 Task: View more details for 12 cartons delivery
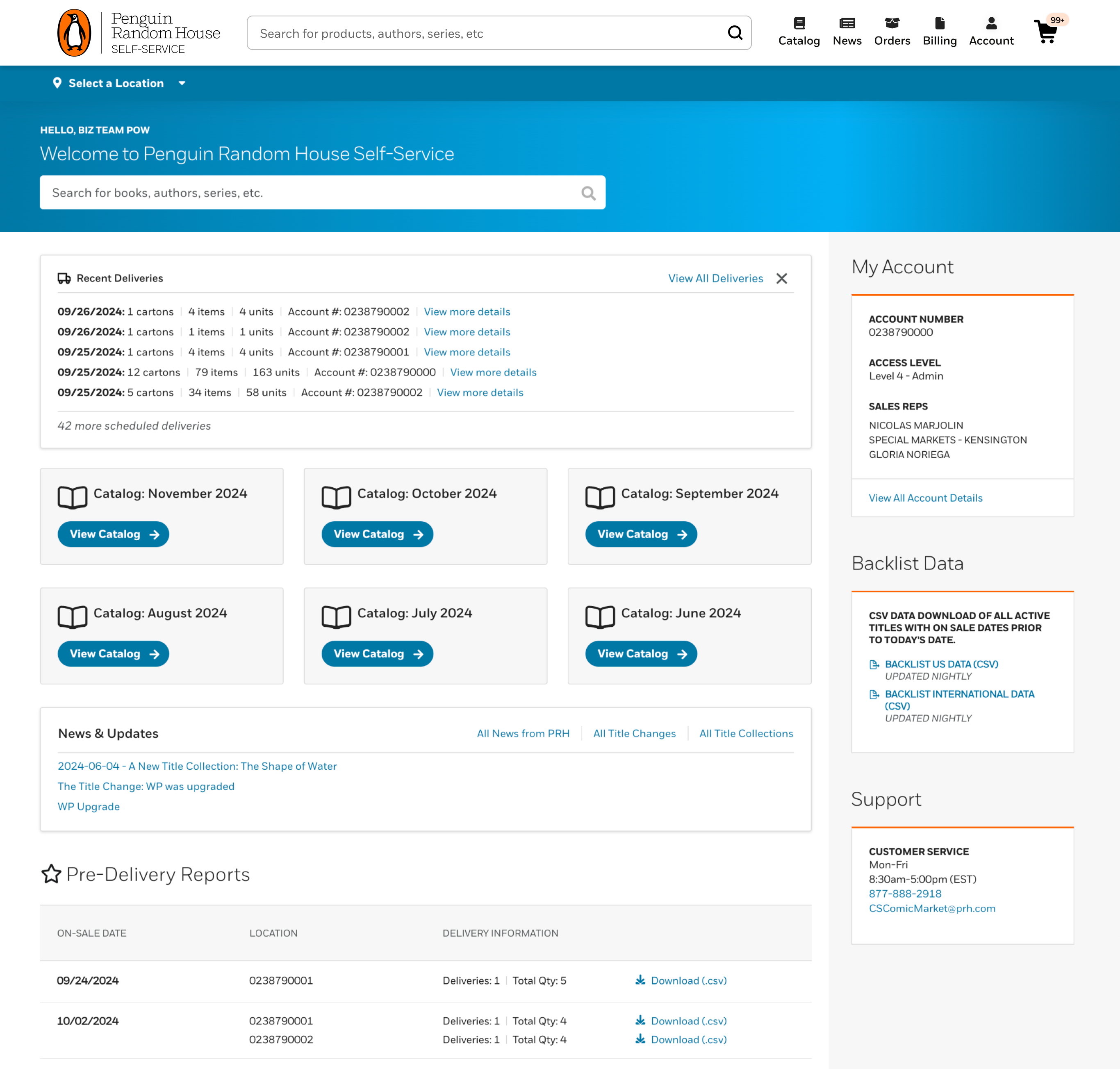[x=493, y=372]
